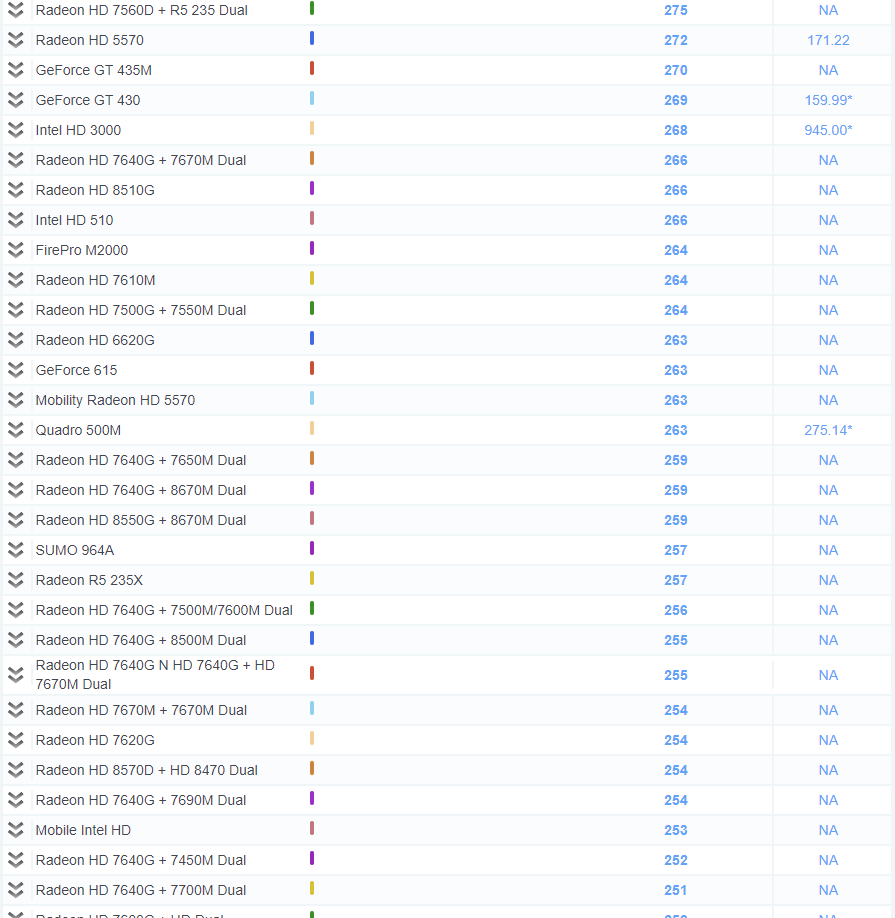
Task: Click the red bar marker for GeForce 615
Action: click(312, 368)
